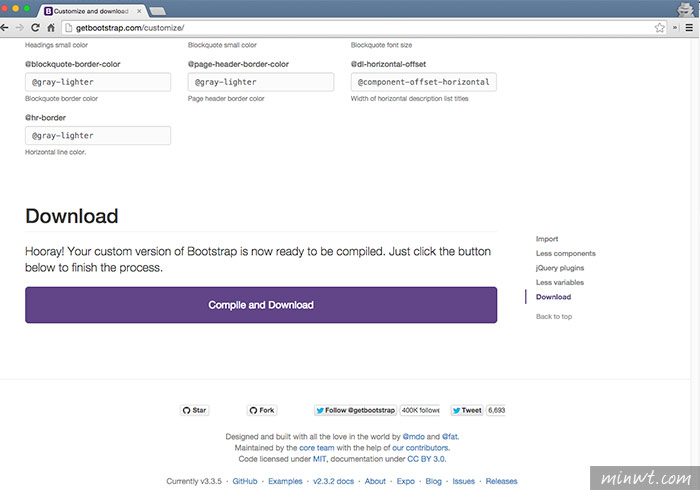
Task: Open the footer Issues link
Action: pos(463,481)
